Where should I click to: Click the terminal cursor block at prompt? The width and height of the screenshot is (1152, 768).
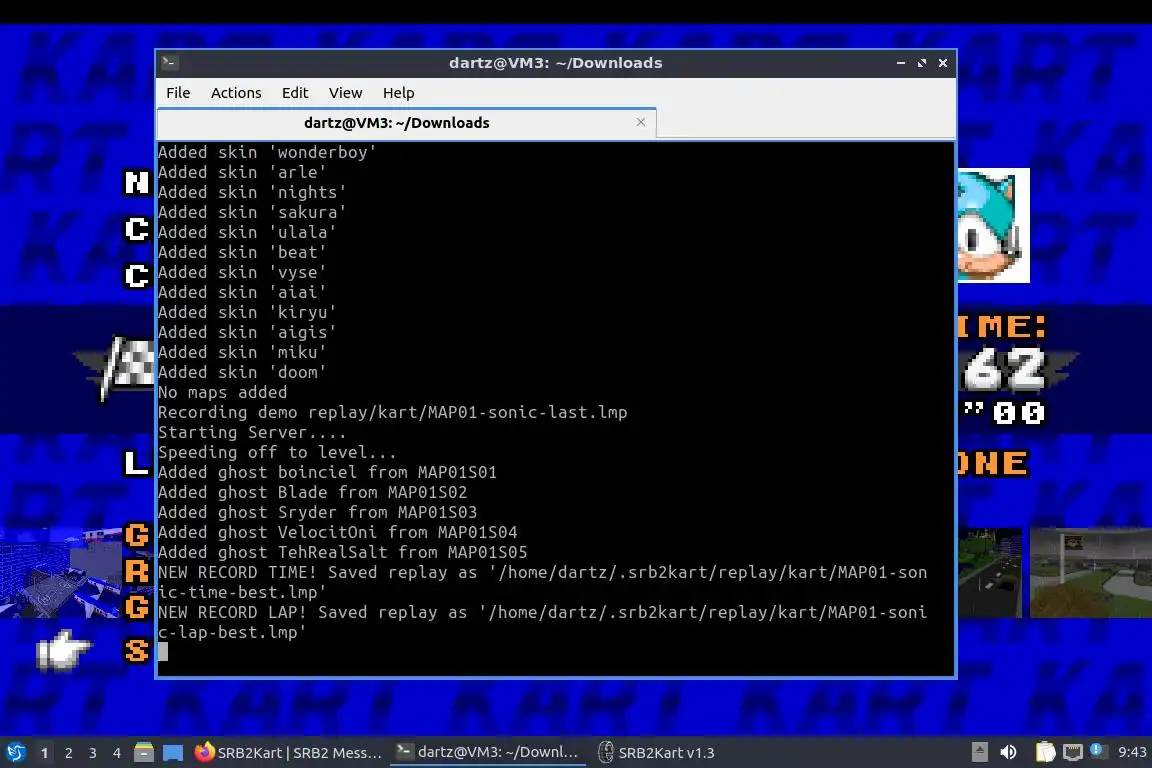coord(163,652)
